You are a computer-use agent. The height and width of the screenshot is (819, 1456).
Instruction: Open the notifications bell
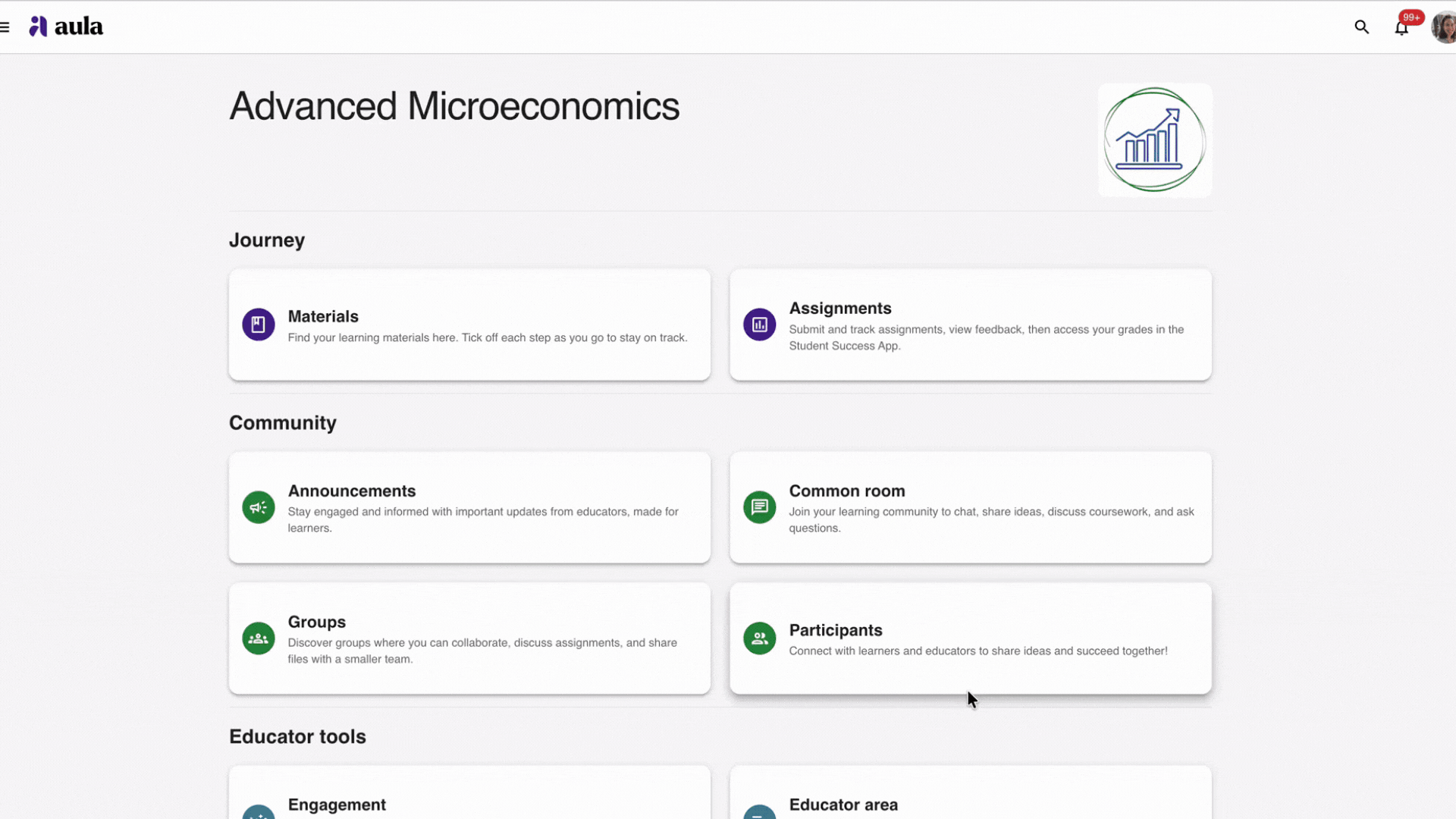[x=1401, y=28]
